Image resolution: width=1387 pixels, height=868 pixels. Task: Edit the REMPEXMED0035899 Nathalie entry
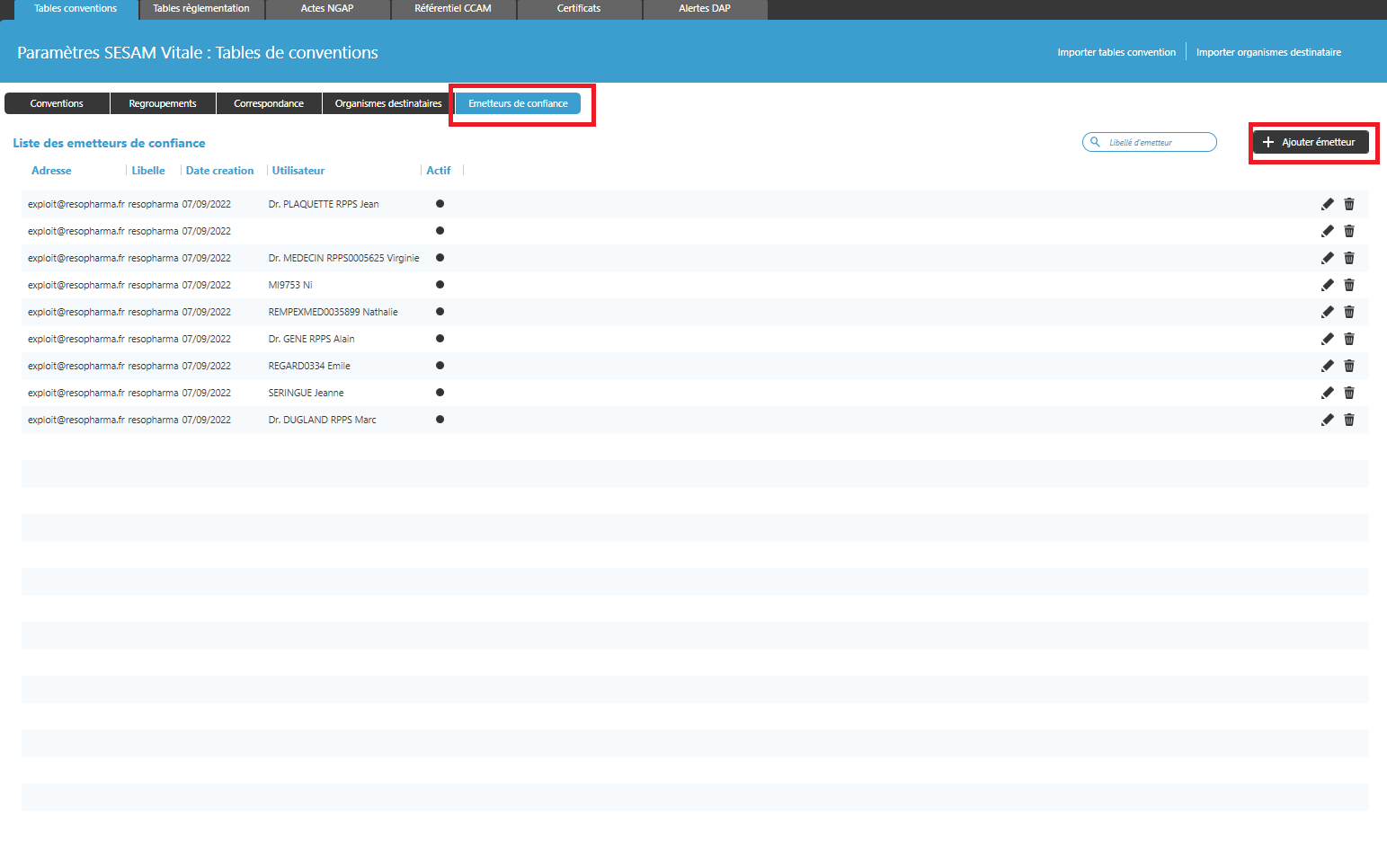[x=1327, y=312]
